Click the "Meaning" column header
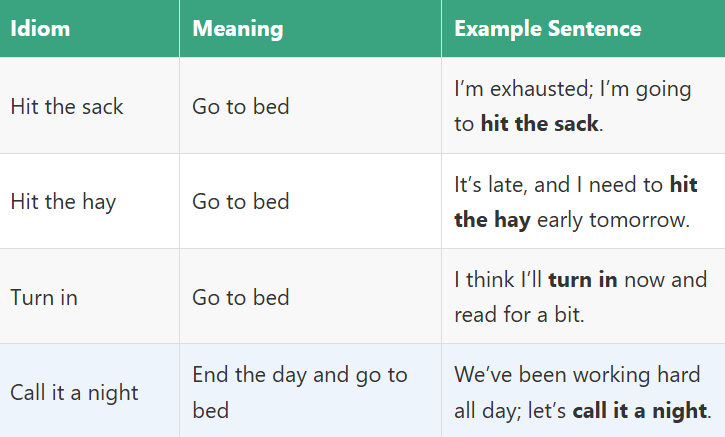This screenshot has width=725, height=437. (x=237, y=29)
